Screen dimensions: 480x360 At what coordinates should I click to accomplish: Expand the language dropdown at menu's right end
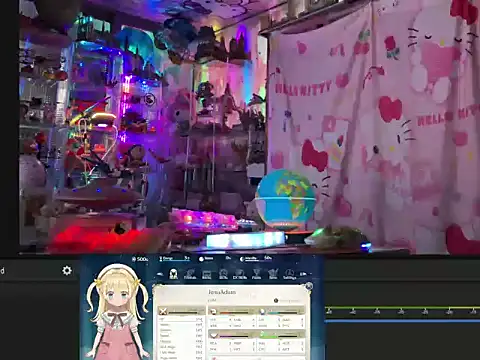(305, 274)
